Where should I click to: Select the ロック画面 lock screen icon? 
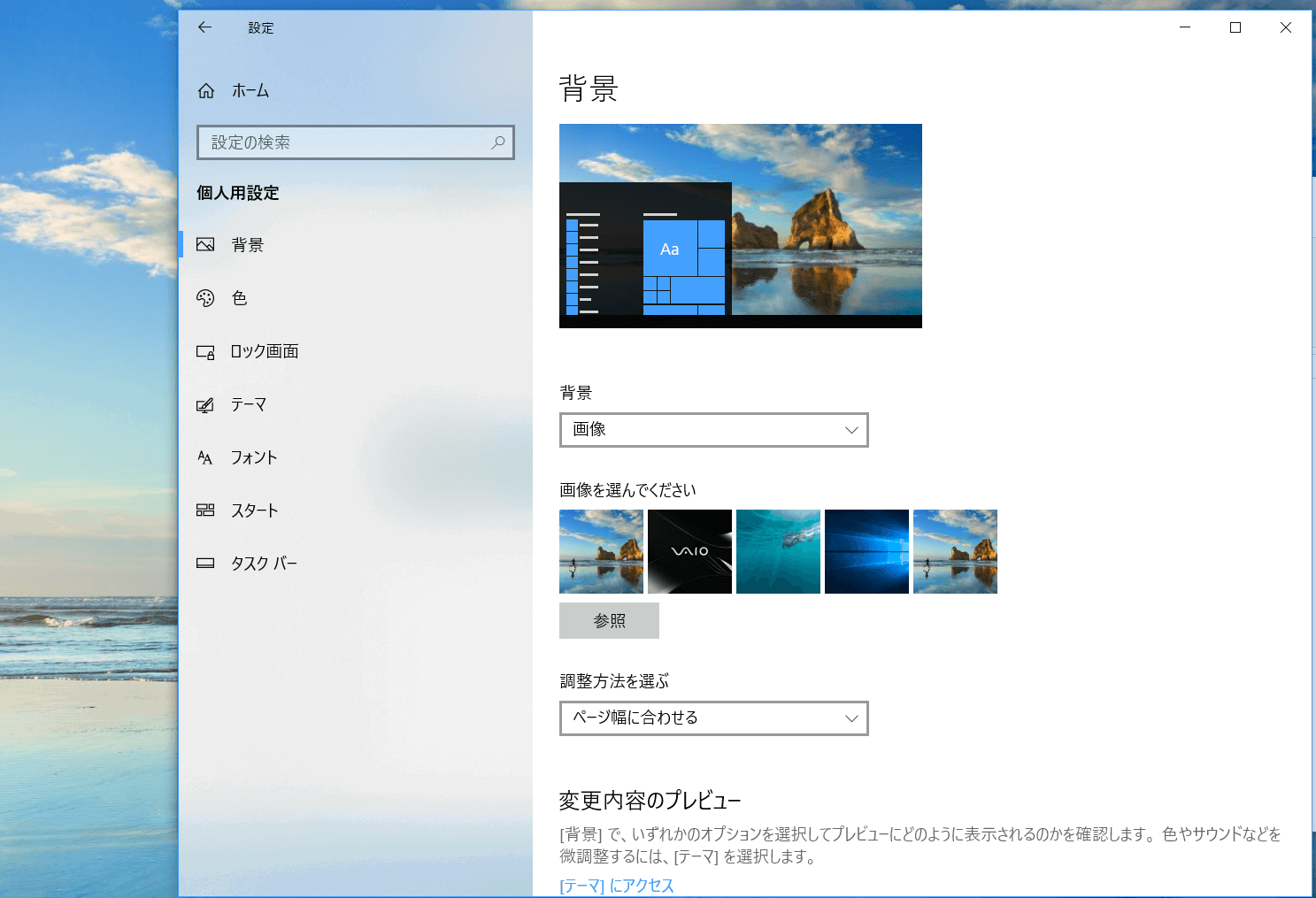tap(205, 352)
